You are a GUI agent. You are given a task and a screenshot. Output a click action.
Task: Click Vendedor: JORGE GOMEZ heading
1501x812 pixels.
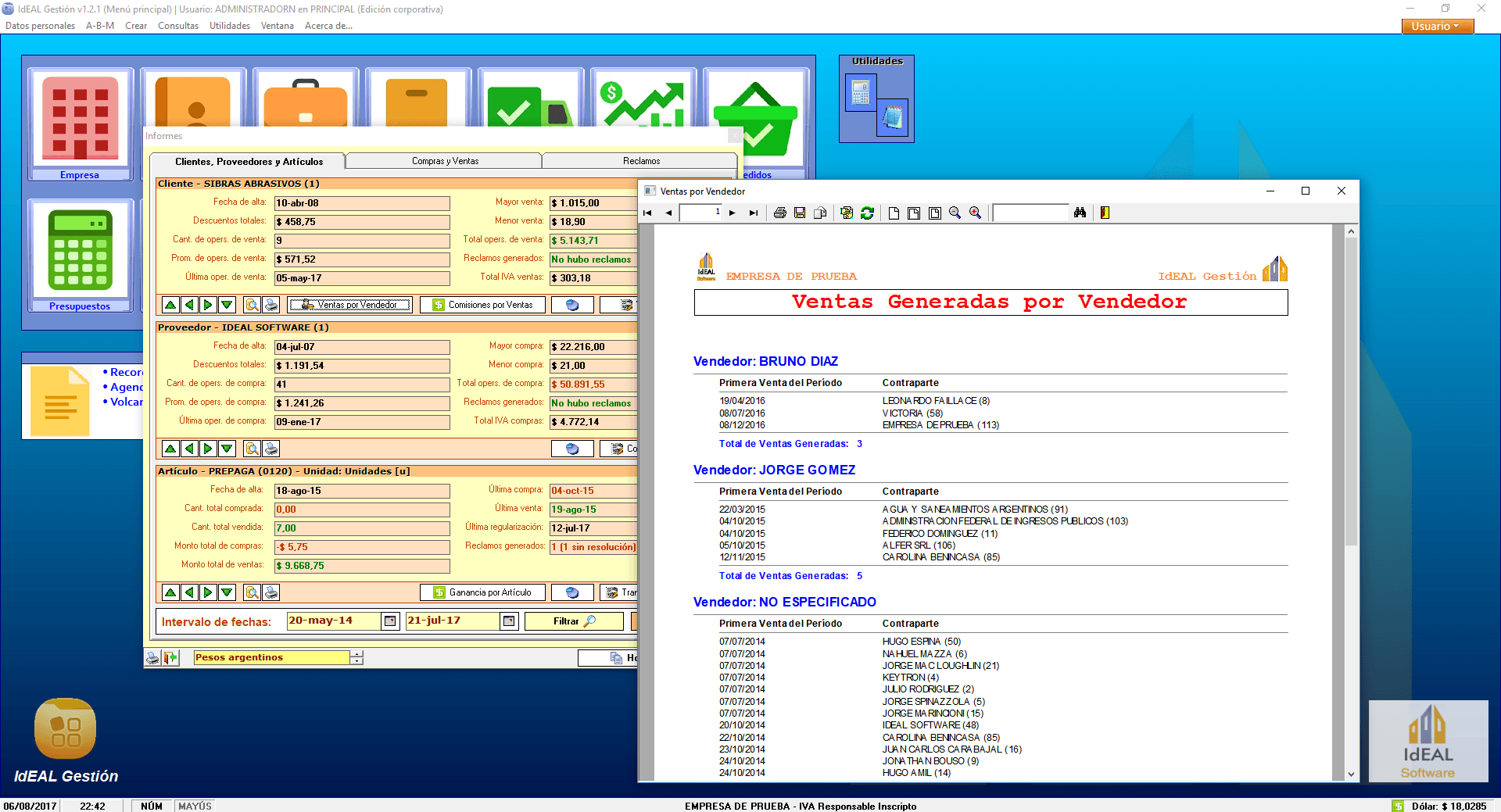[x=774, y=470]
